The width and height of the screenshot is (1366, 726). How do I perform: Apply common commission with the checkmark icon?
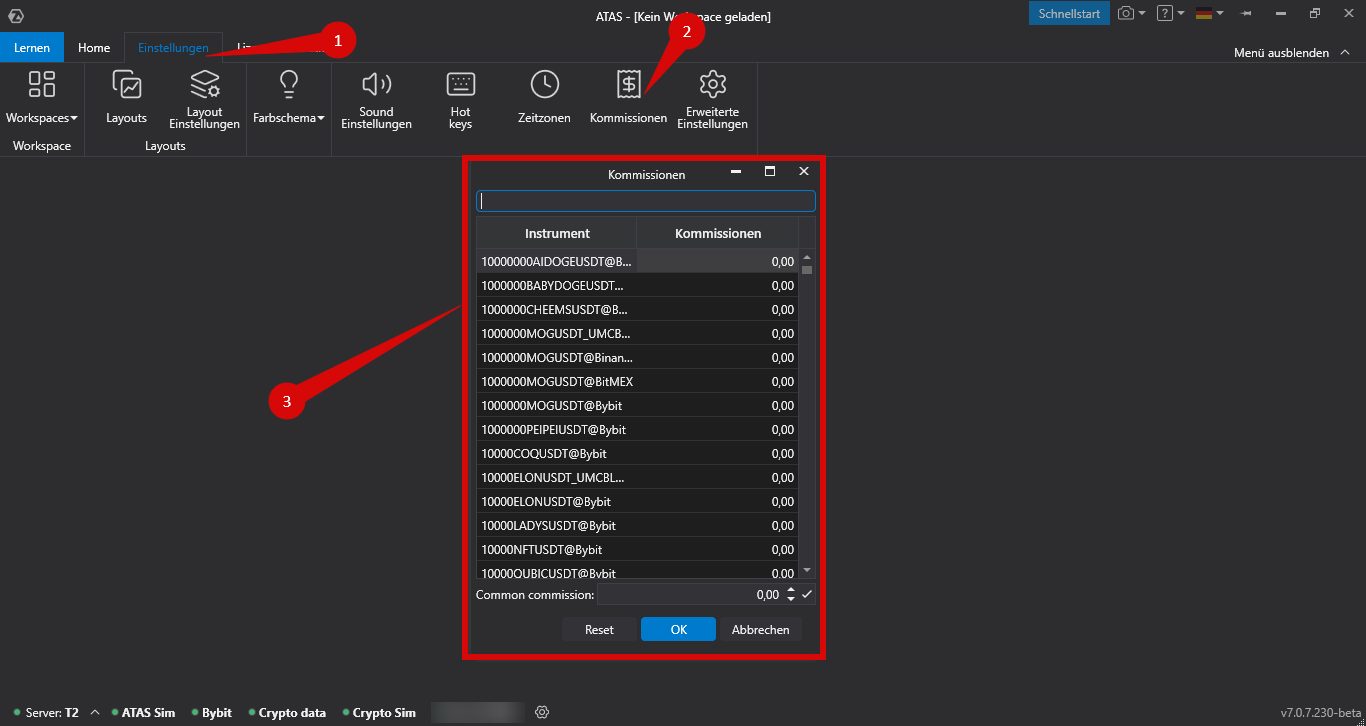click(x=808, y=594)
